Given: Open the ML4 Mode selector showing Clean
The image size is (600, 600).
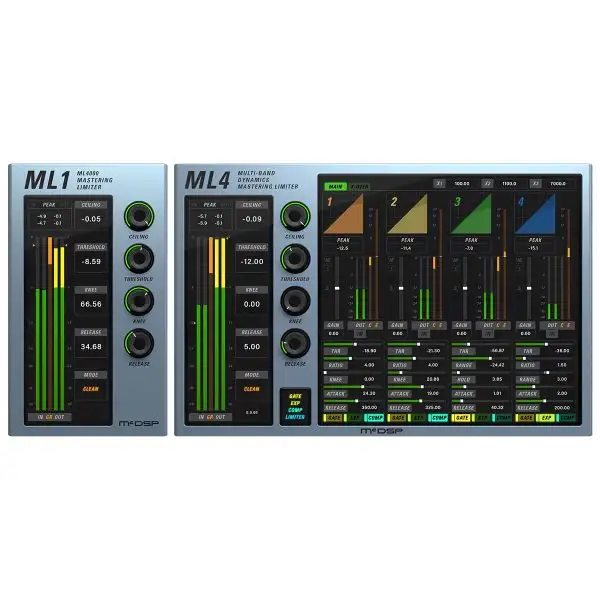Looking at the screenshot, I should pos(251,389).
